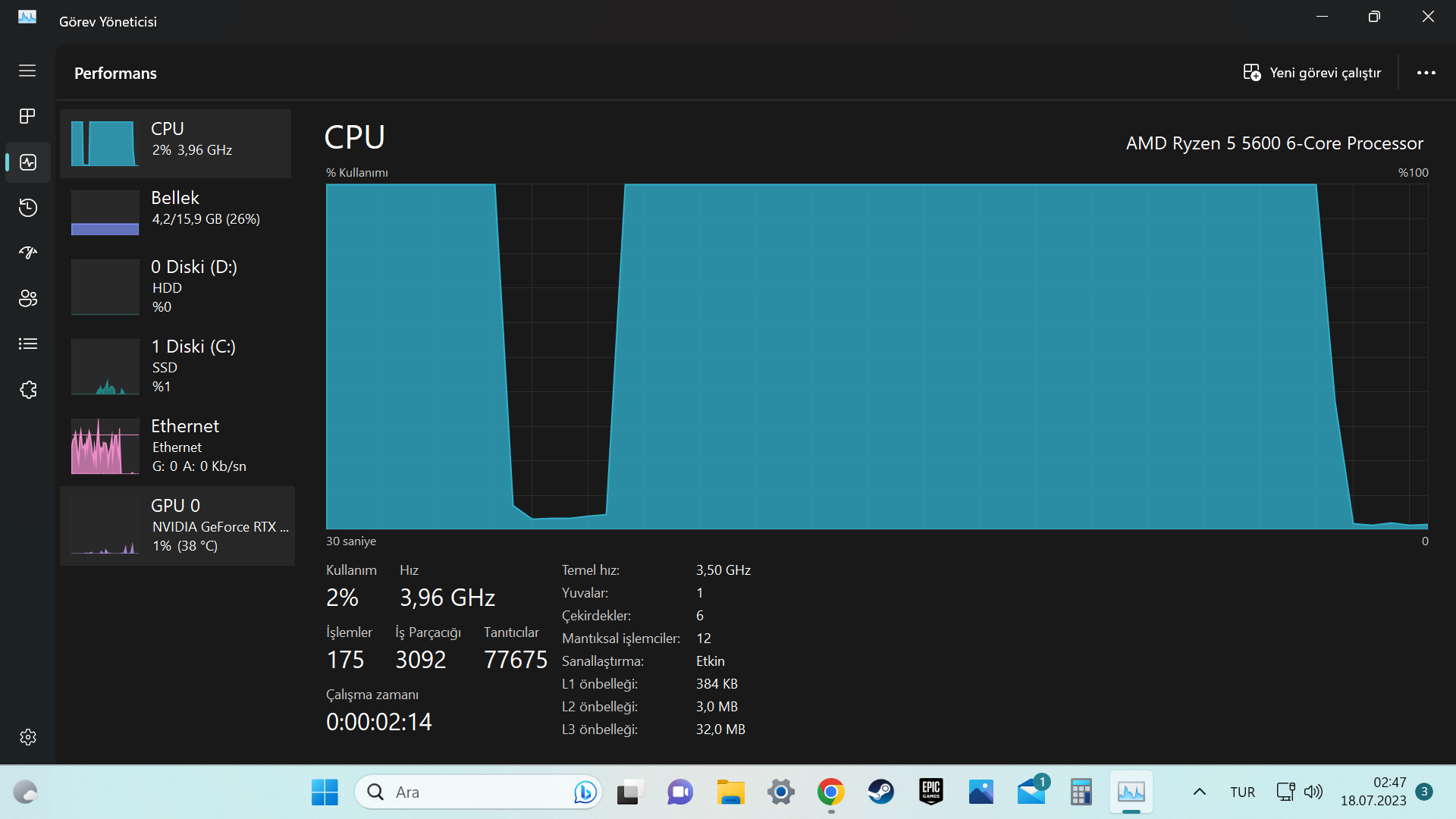Click the CPU usage graph
The height and width of the screenshot is (819, 1456).
pyautogui.click(x=877, y=356)
